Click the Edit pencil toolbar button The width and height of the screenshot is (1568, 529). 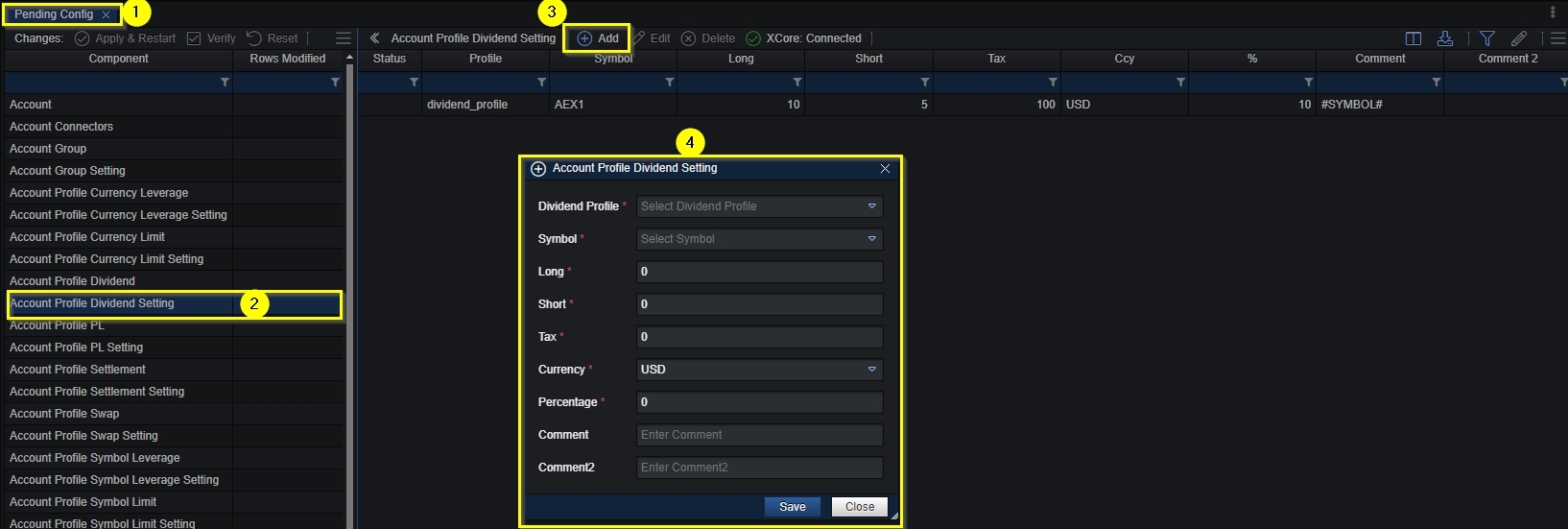(x=651, y=38)
